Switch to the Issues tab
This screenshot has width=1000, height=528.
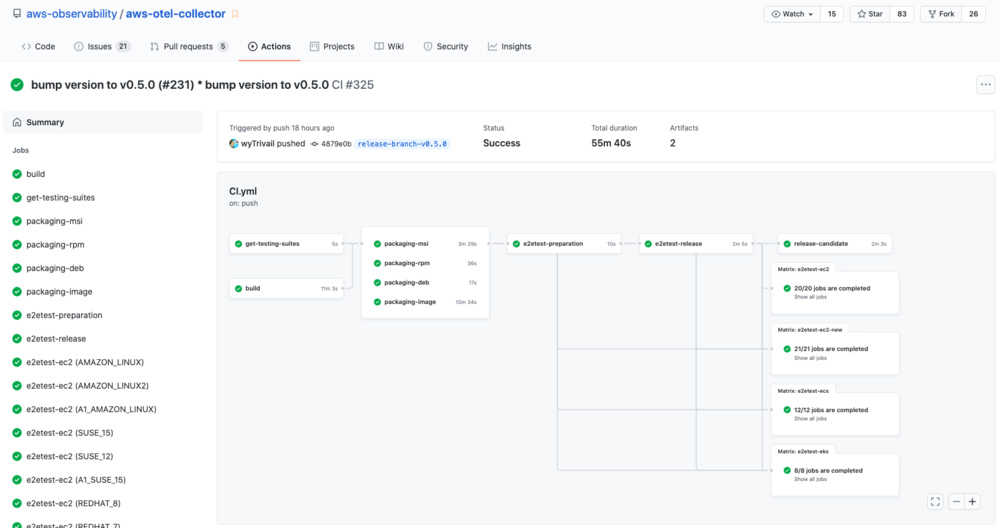102,47
